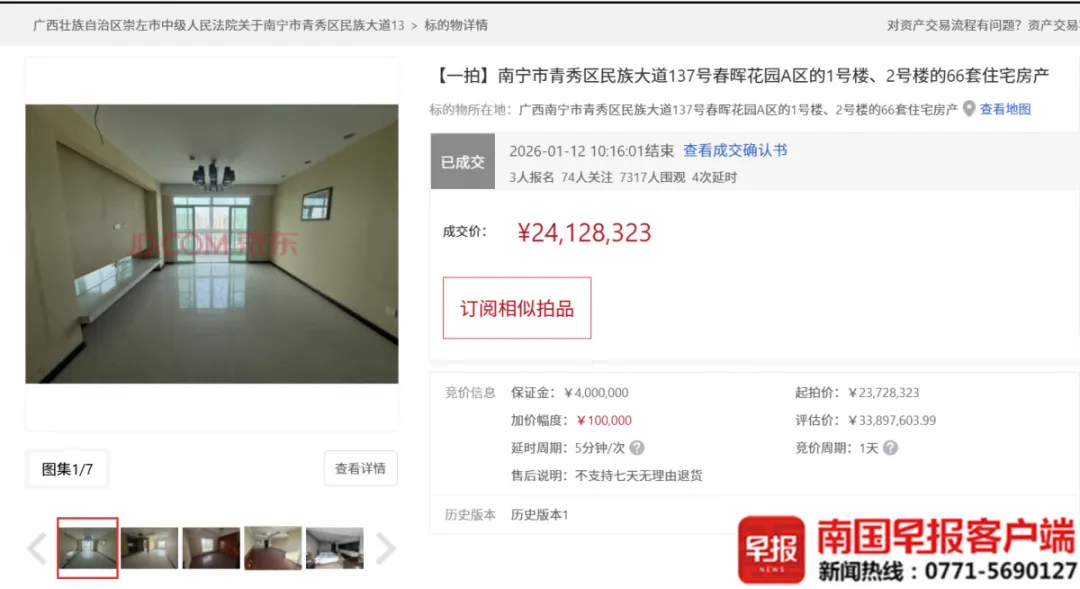Open 历史版本1 entry
Image resolution: width=1080 pixels, height=589 pixels.
(x=539, y=515)
